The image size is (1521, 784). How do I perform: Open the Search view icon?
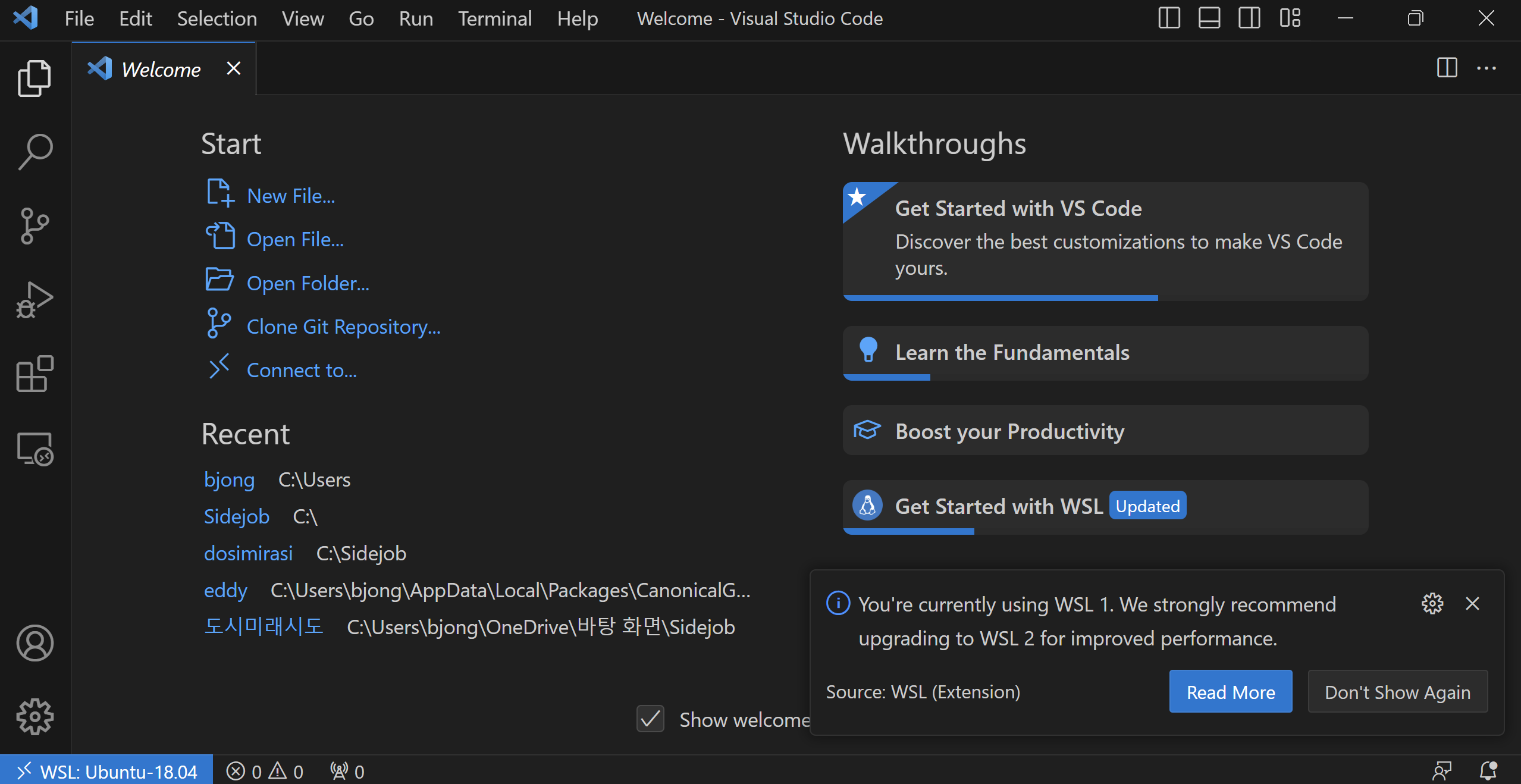coord(35,152)
